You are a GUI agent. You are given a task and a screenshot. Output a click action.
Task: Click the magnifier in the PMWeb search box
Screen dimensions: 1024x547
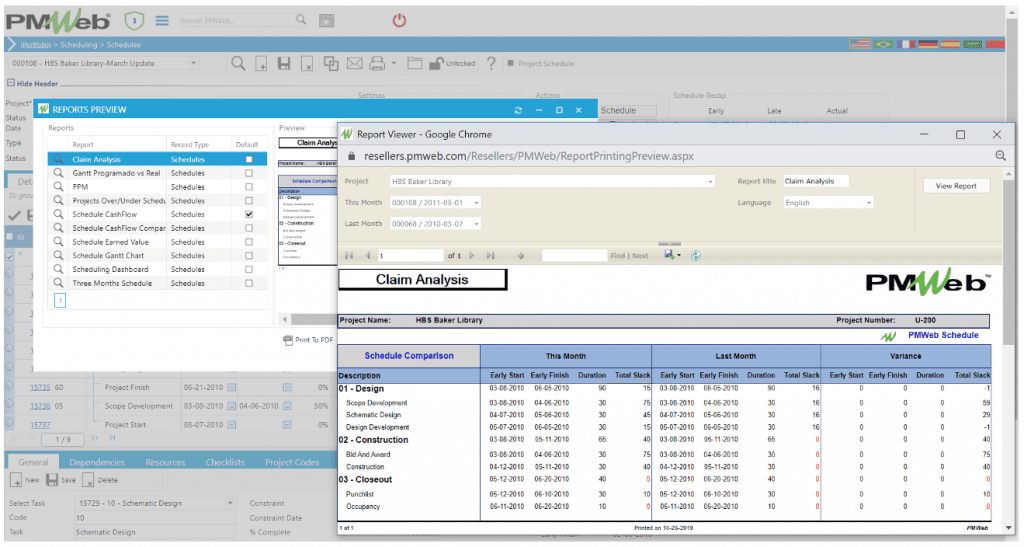click(300, 20)
